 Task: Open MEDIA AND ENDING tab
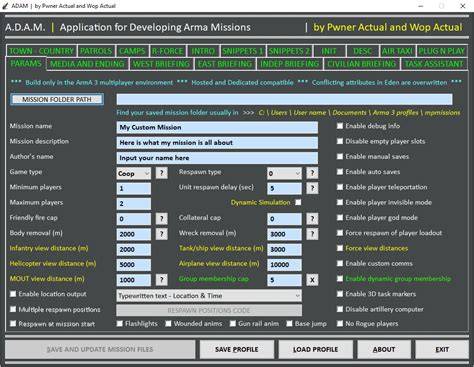coord(87,64)
